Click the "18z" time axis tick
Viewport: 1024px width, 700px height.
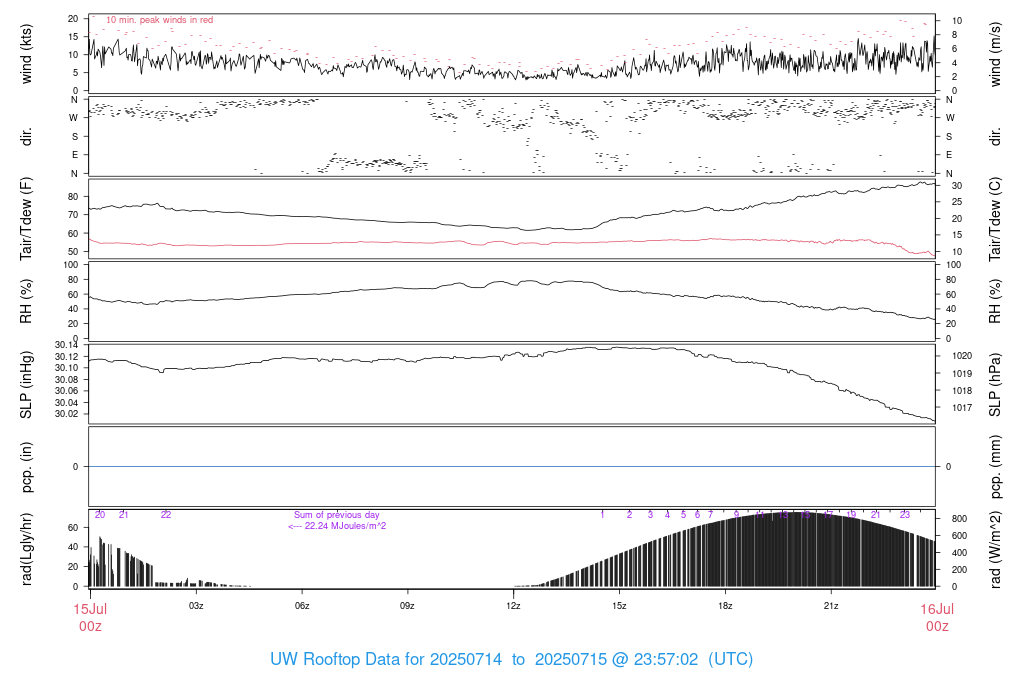(x=725, y=606)
